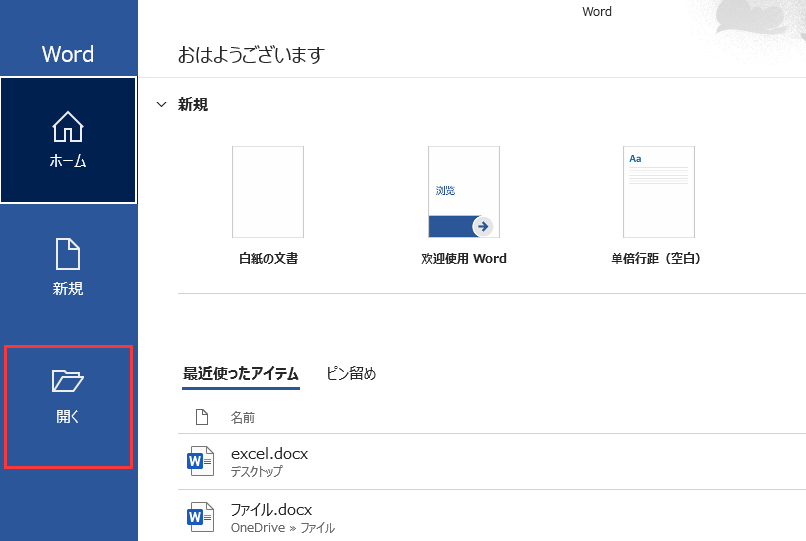The height and width of the screenshot is (541, 806).
Task: Open the 欢迎使用 Word template
Action: point(464,192)
